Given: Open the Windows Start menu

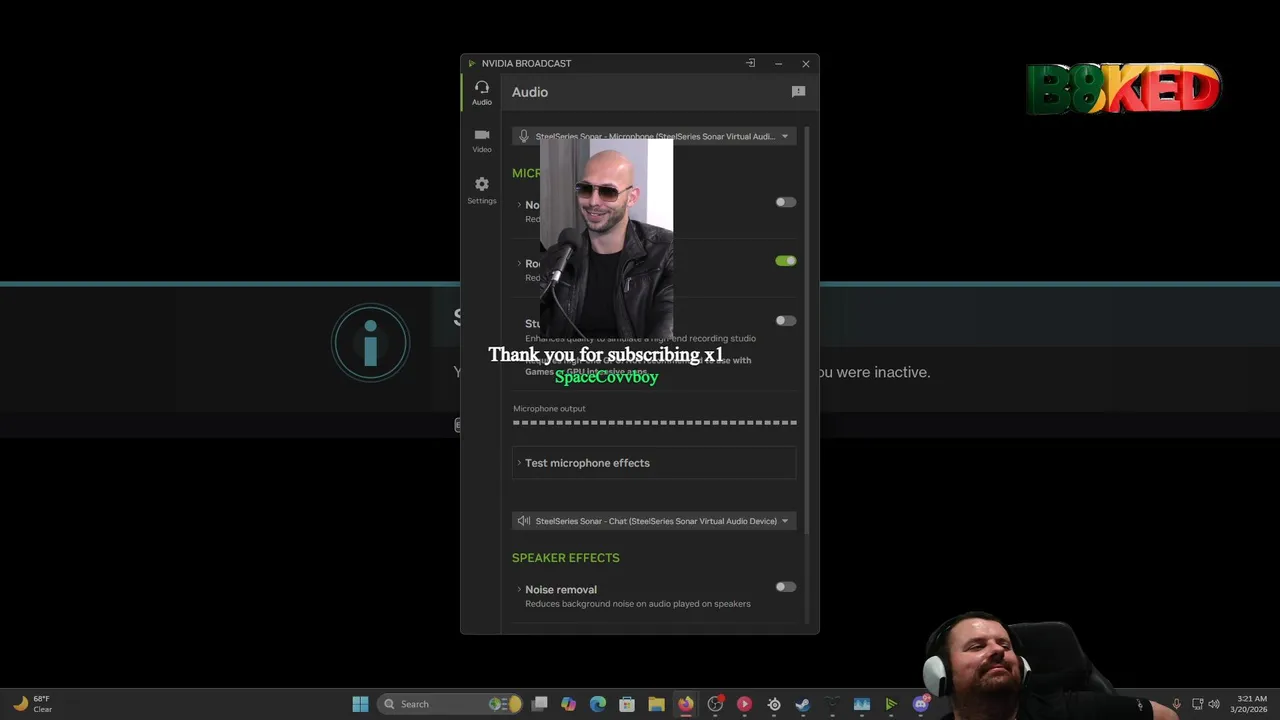Looking at the screenshot, I should [360, 704].
